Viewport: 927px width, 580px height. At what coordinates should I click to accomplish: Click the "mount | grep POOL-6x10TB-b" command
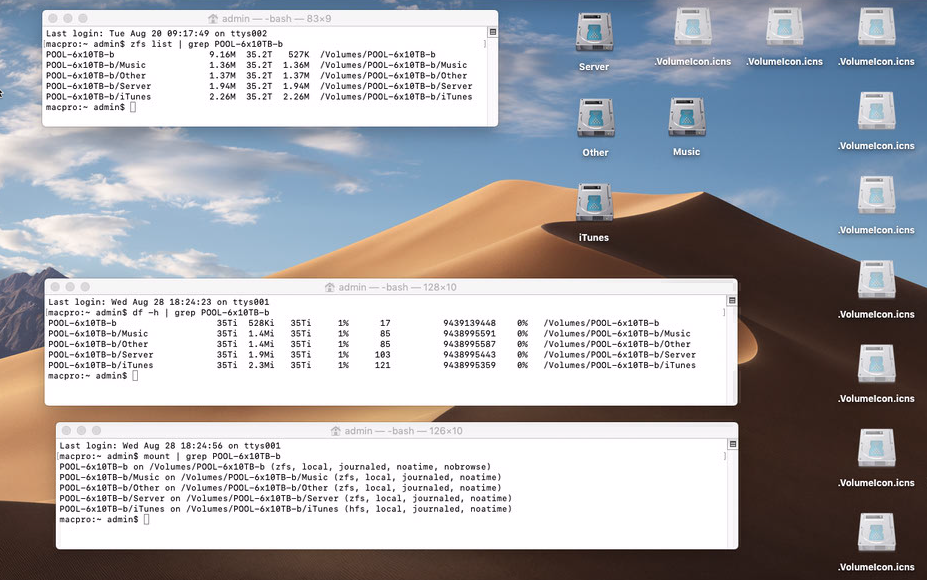212,456
